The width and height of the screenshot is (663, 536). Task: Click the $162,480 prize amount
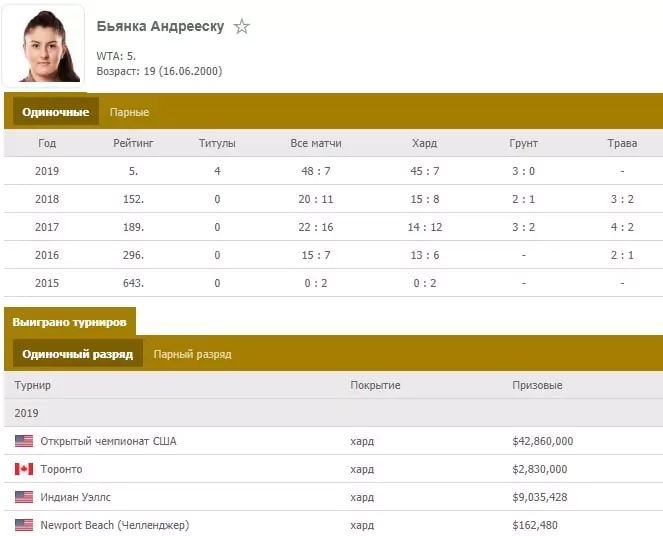pos(535,525)
